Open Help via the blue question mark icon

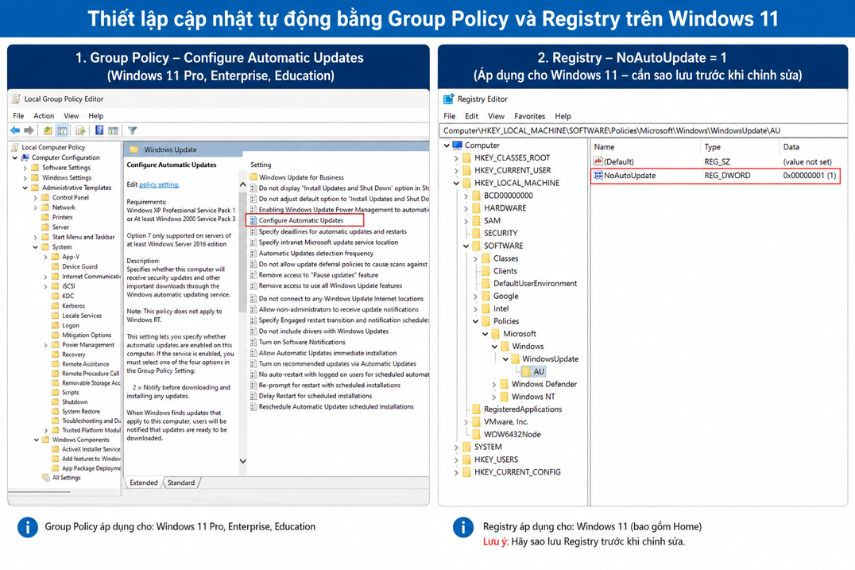click(99, 130)
